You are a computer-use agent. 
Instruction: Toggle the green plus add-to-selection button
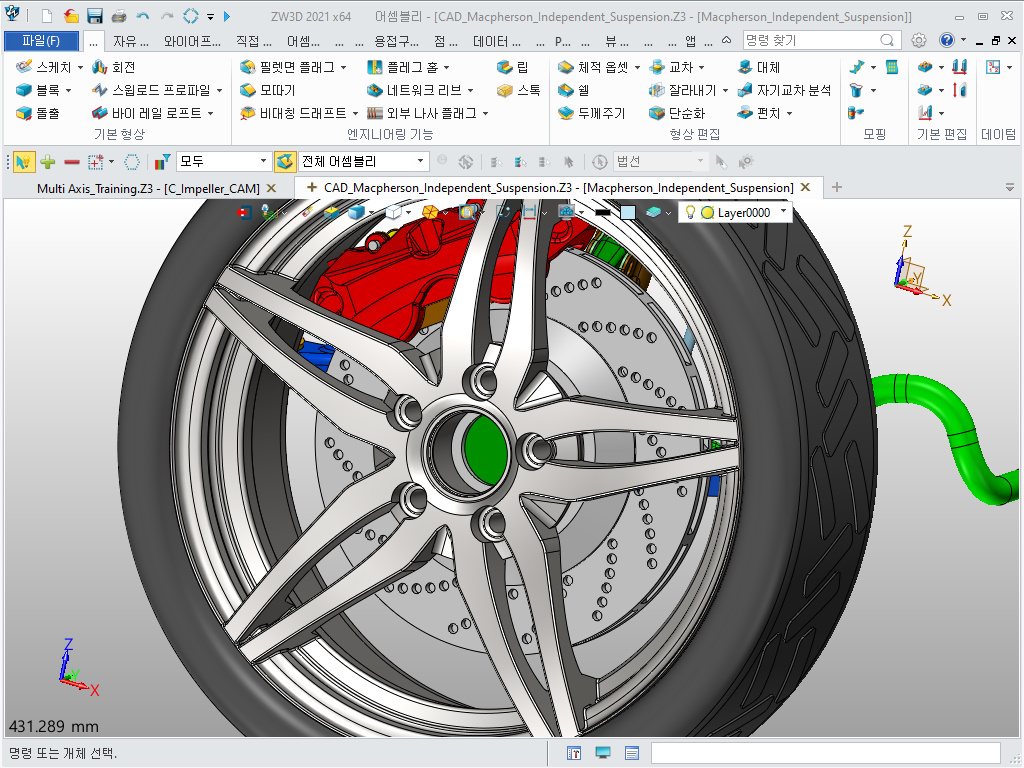click(x=48, y=161)
